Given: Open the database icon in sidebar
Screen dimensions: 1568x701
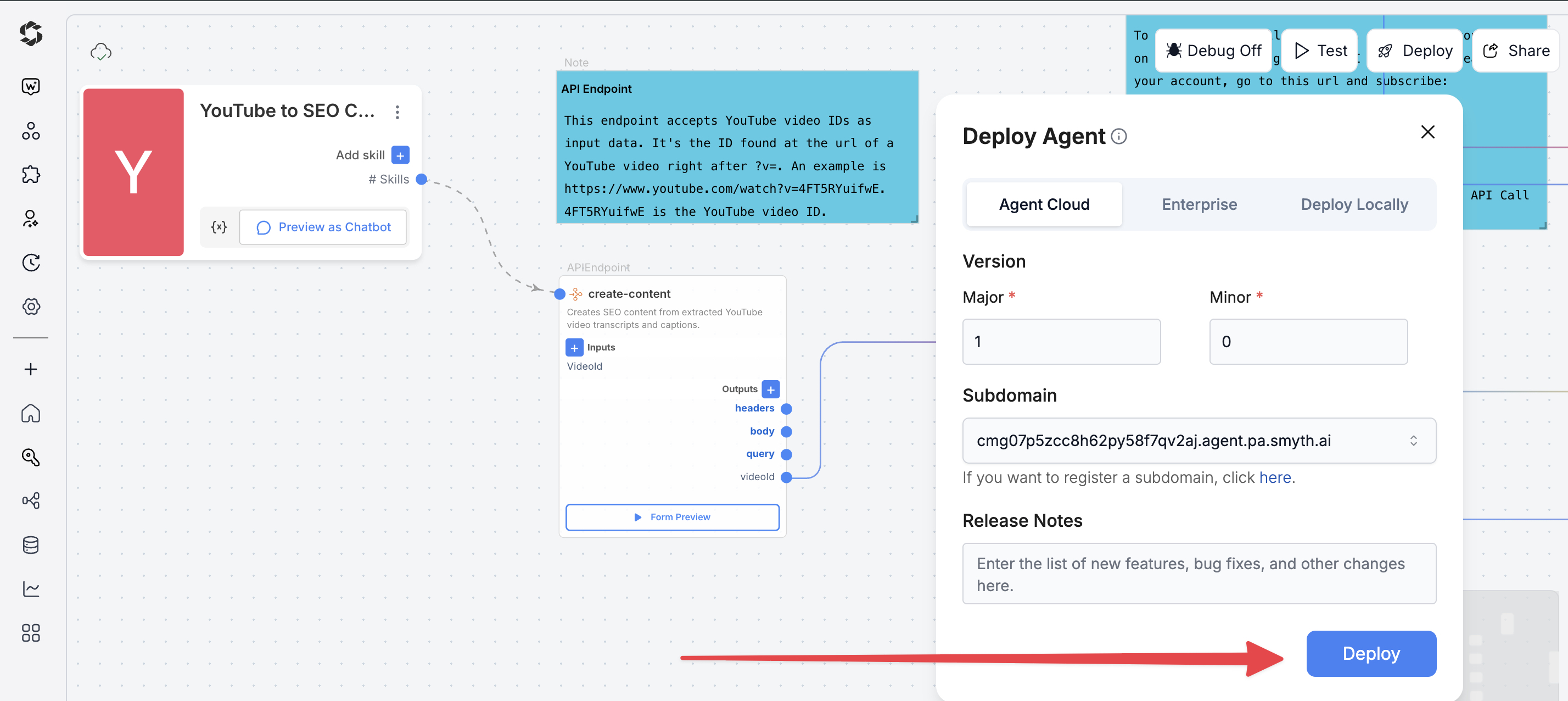Looking at the screenshot, I should pyautogui.click(x=30, y=544).
